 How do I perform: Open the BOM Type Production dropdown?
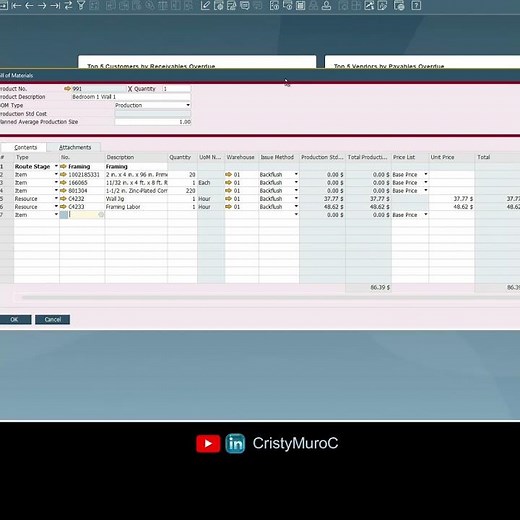click(x=188, y=105)
